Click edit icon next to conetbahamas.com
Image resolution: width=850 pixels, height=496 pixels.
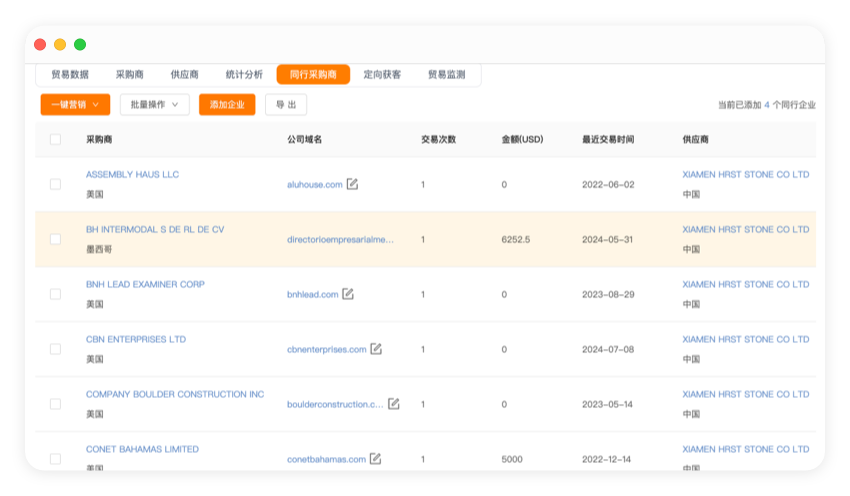(375, 459)
